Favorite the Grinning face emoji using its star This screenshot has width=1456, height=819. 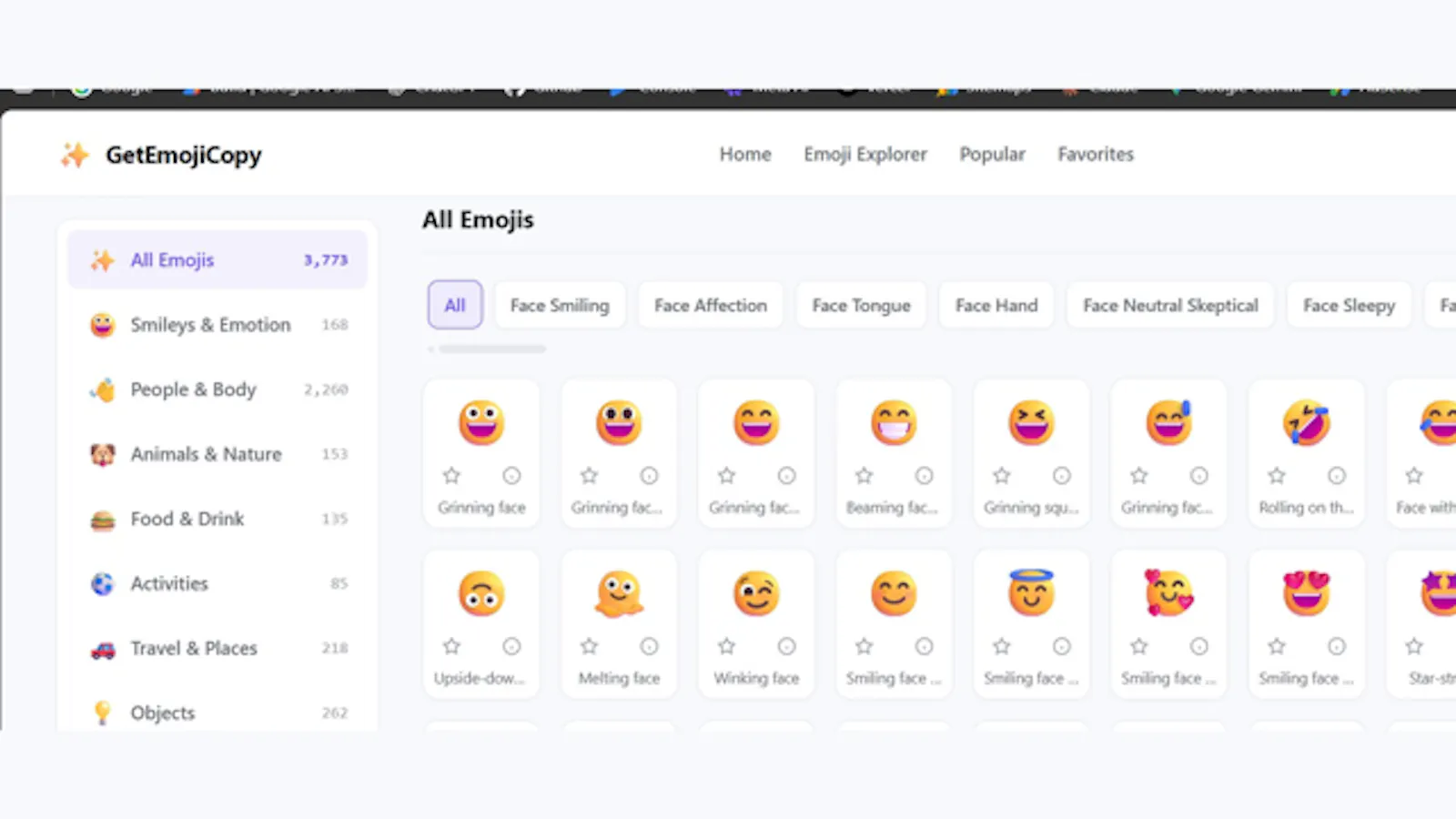click(x=451, y=475)
